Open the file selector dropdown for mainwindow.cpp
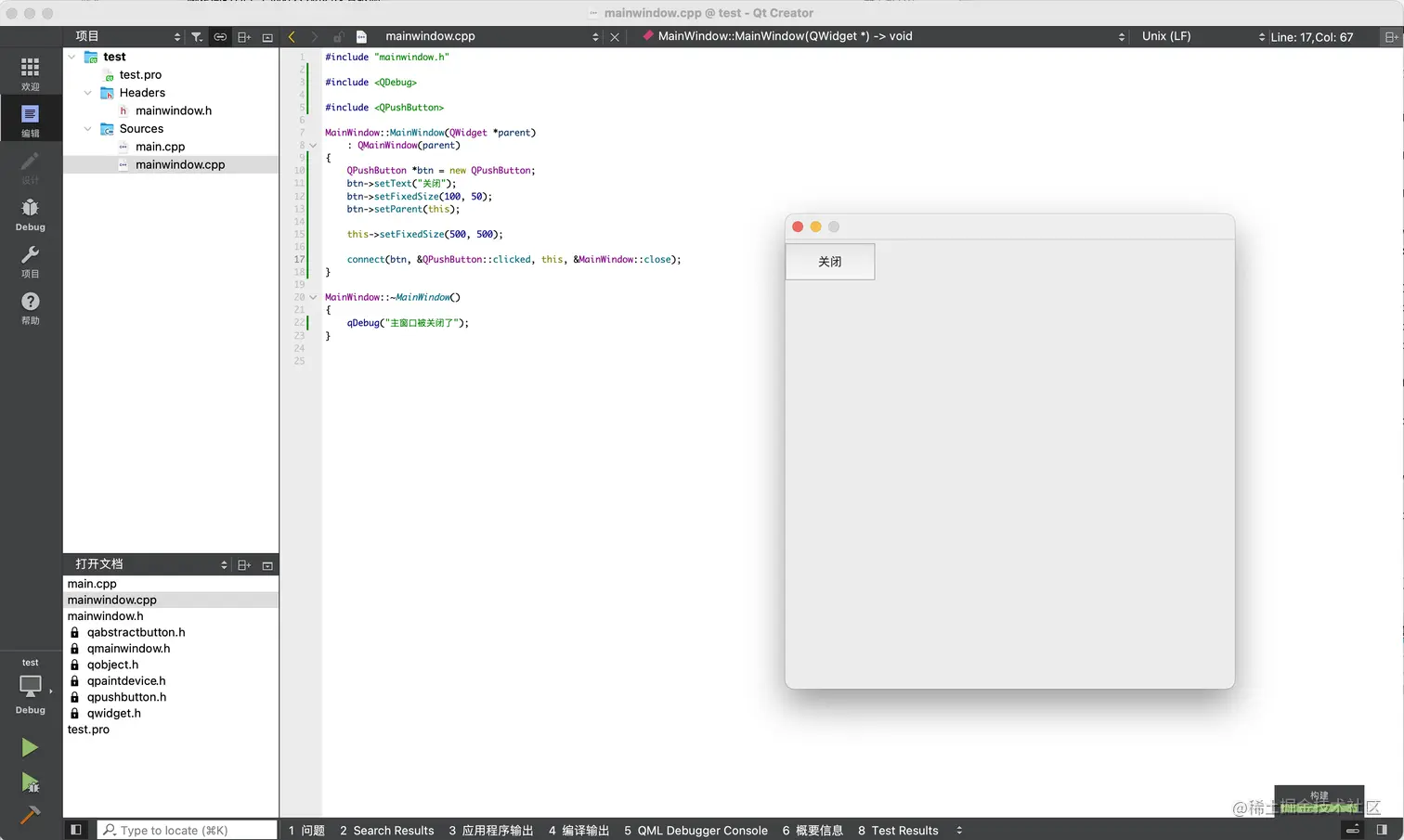This screenshot has height=840, width=1404. pos(492,36)
